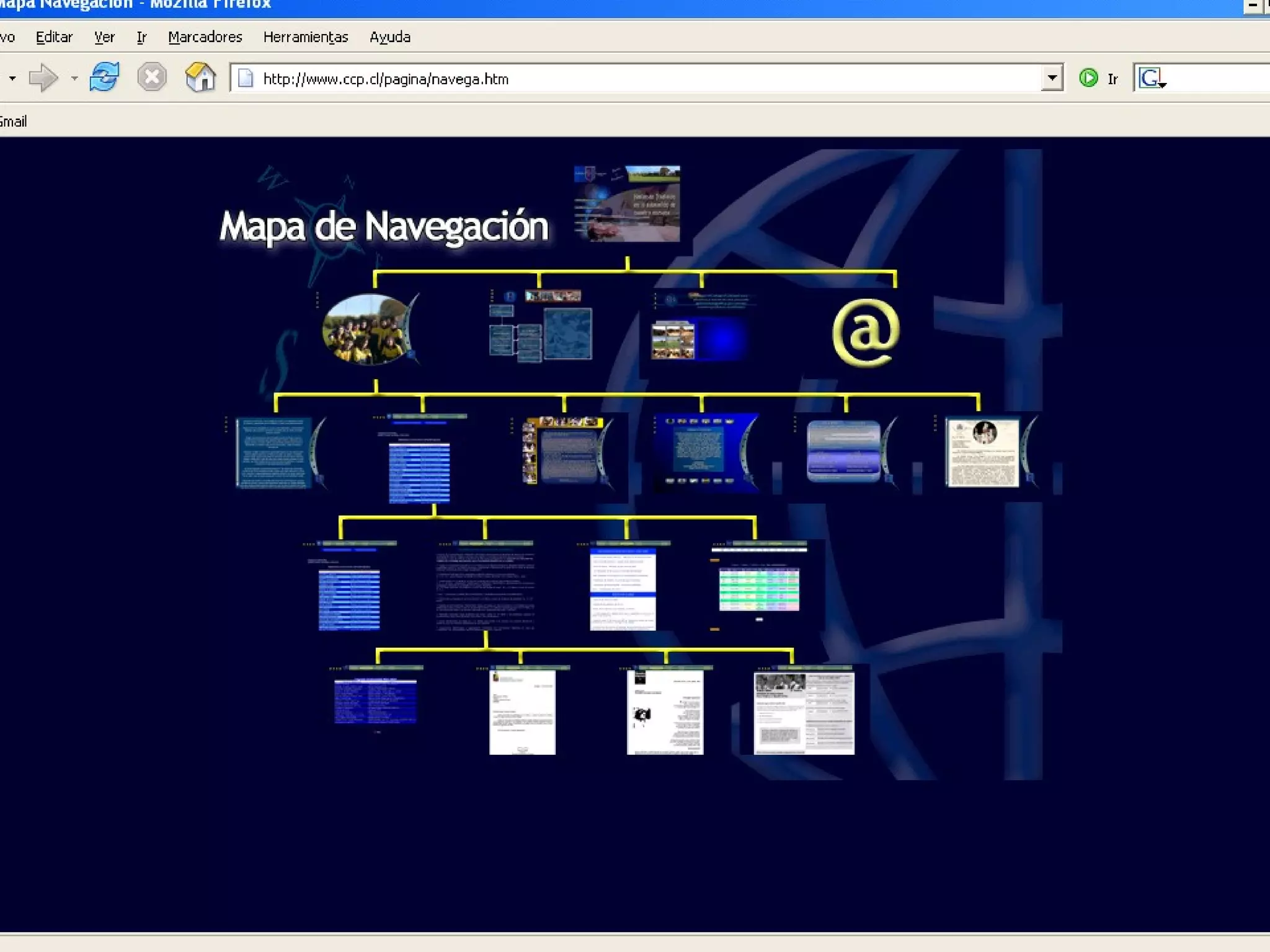Open the homepage thumbnail at top of map
The image size is (1270, 952).
tap(626, 203)
